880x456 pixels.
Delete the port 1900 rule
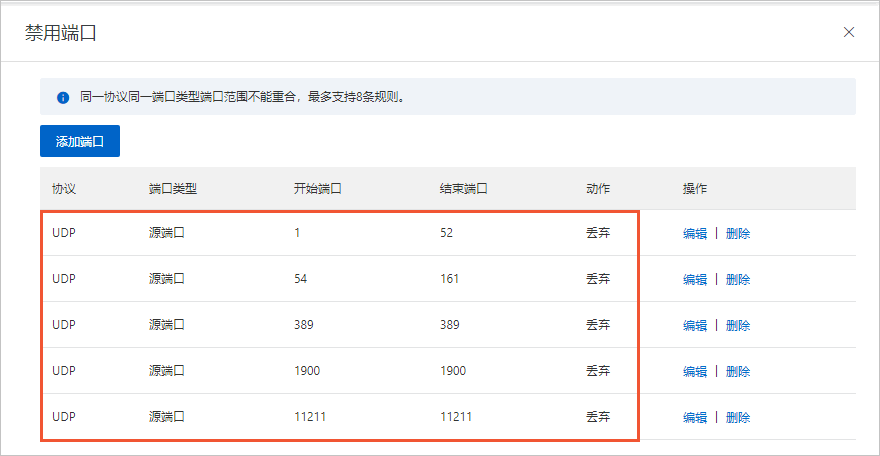point(737,371)
